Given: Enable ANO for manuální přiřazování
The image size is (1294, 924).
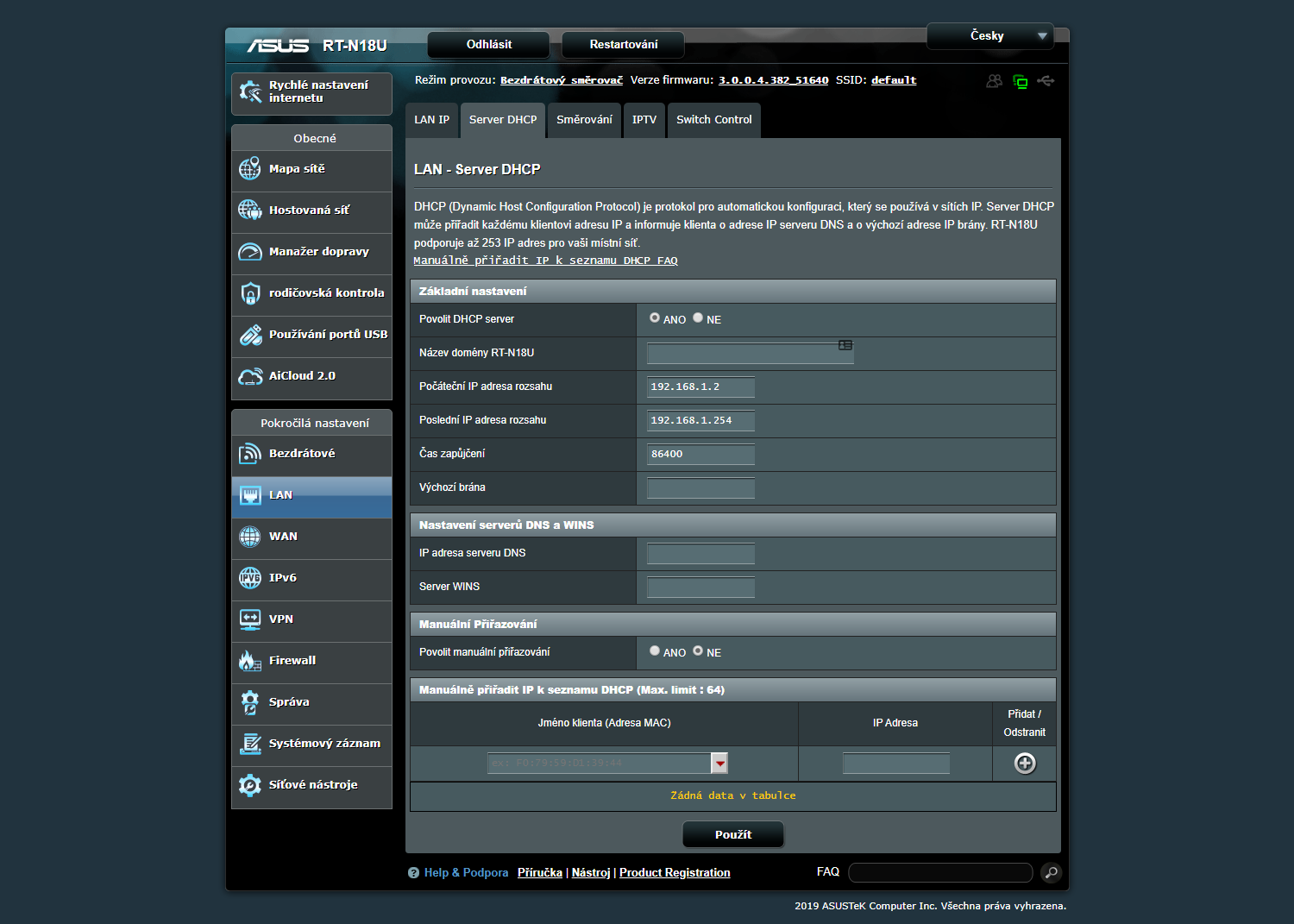Looking at the screenshot, I should point(655,651).
